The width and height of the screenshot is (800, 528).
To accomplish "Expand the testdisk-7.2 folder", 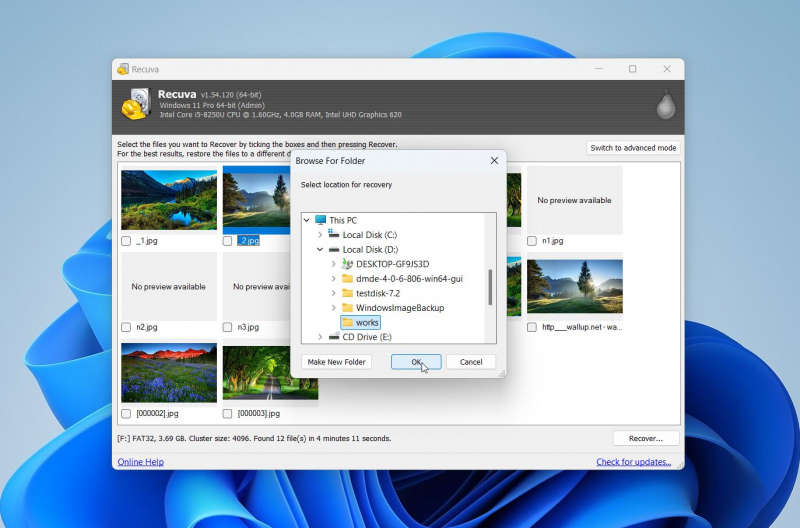I will [x=333, y=293].
